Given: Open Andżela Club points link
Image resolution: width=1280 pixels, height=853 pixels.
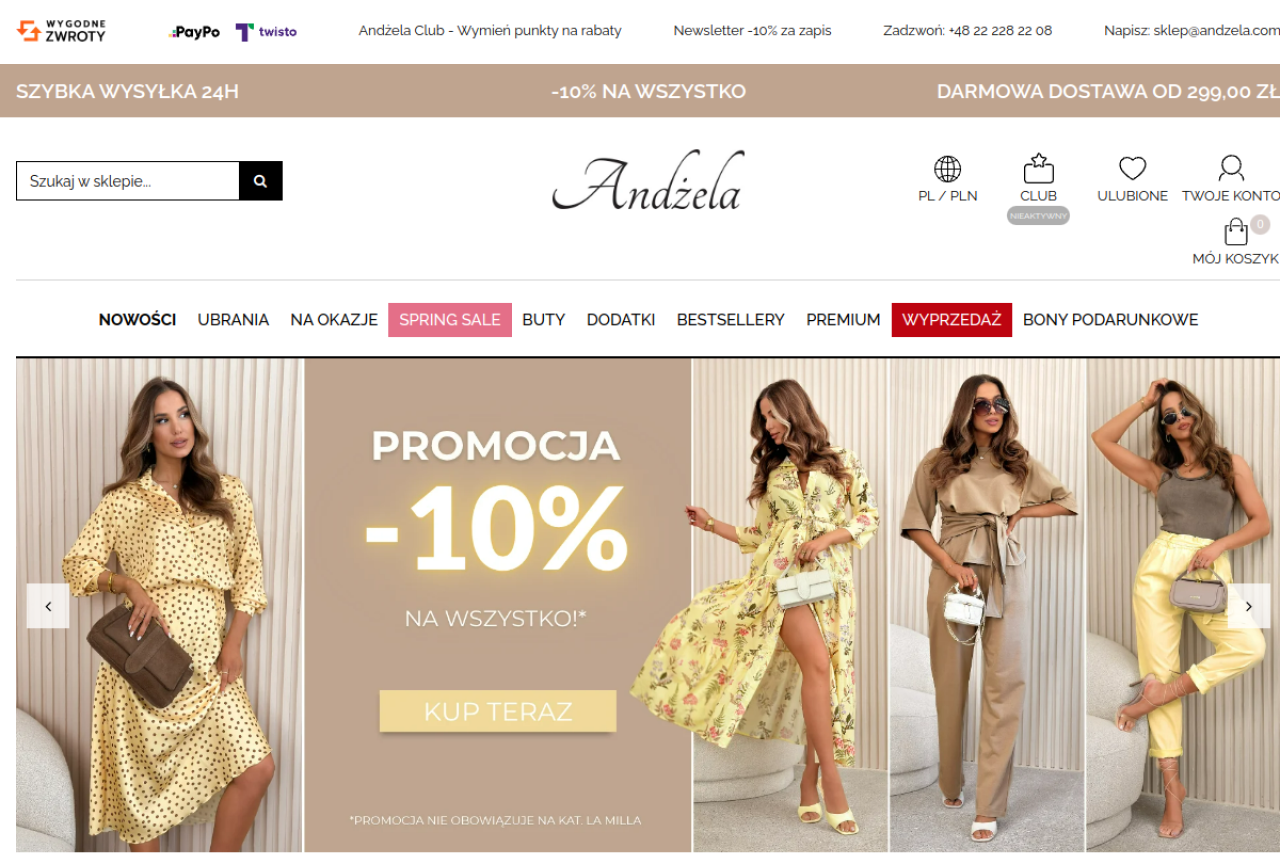Looking at the screenshot, I should [x=490, y=31].
